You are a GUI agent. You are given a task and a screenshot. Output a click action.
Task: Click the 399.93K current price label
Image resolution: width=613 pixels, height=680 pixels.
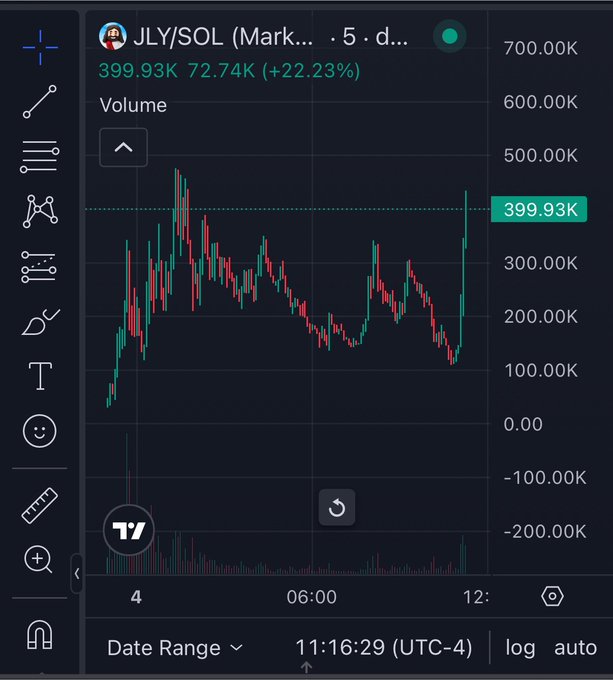click(x=539, y=209)
